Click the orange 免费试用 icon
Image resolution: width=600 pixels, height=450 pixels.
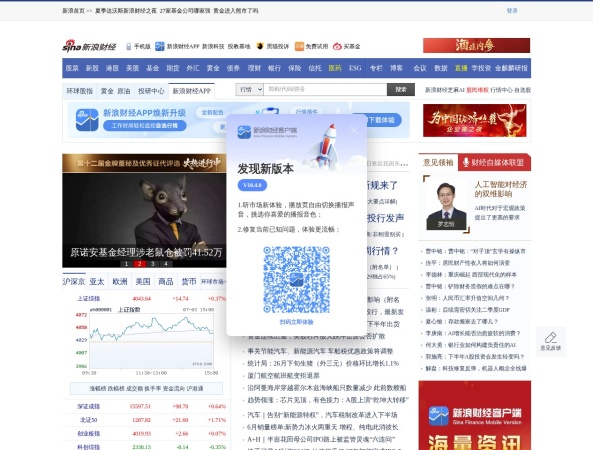pos(299,46)
